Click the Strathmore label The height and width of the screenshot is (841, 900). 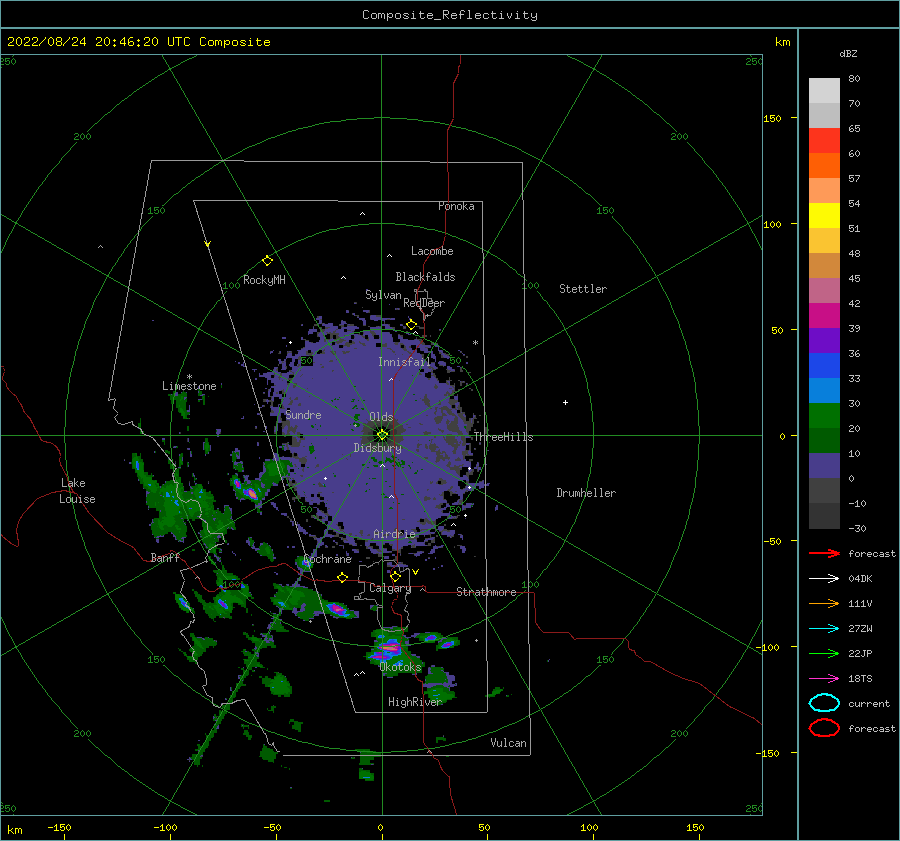(x=486, y=592)
